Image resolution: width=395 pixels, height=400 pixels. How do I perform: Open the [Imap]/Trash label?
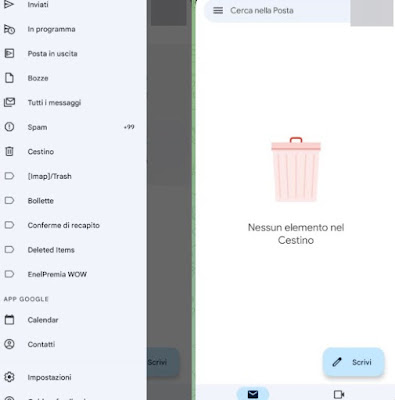tap(73, 176)
